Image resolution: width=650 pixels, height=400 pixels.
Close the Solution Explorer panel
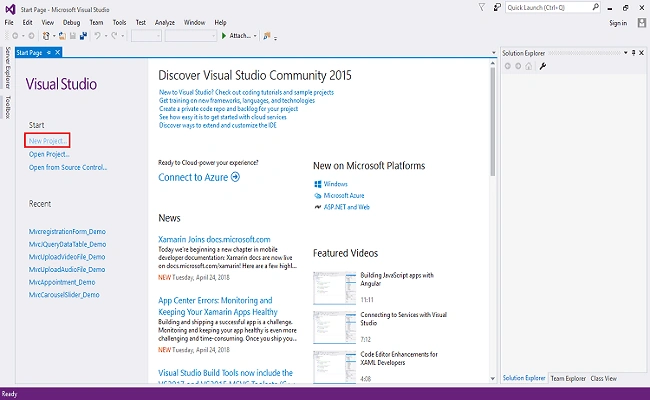[641, 53]
